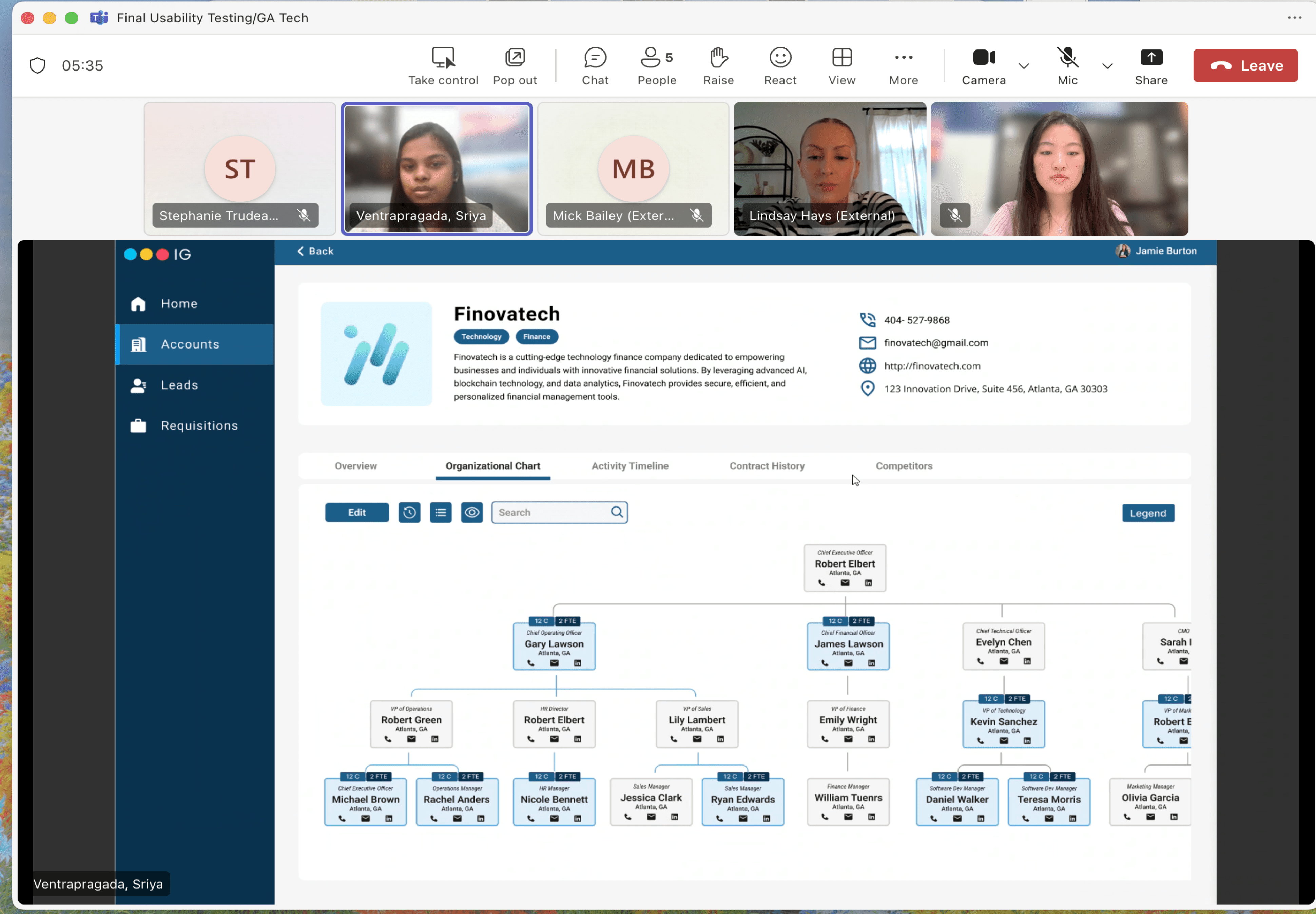
Task: Toggle the eye visibility icon
Action: pos(471,513)
